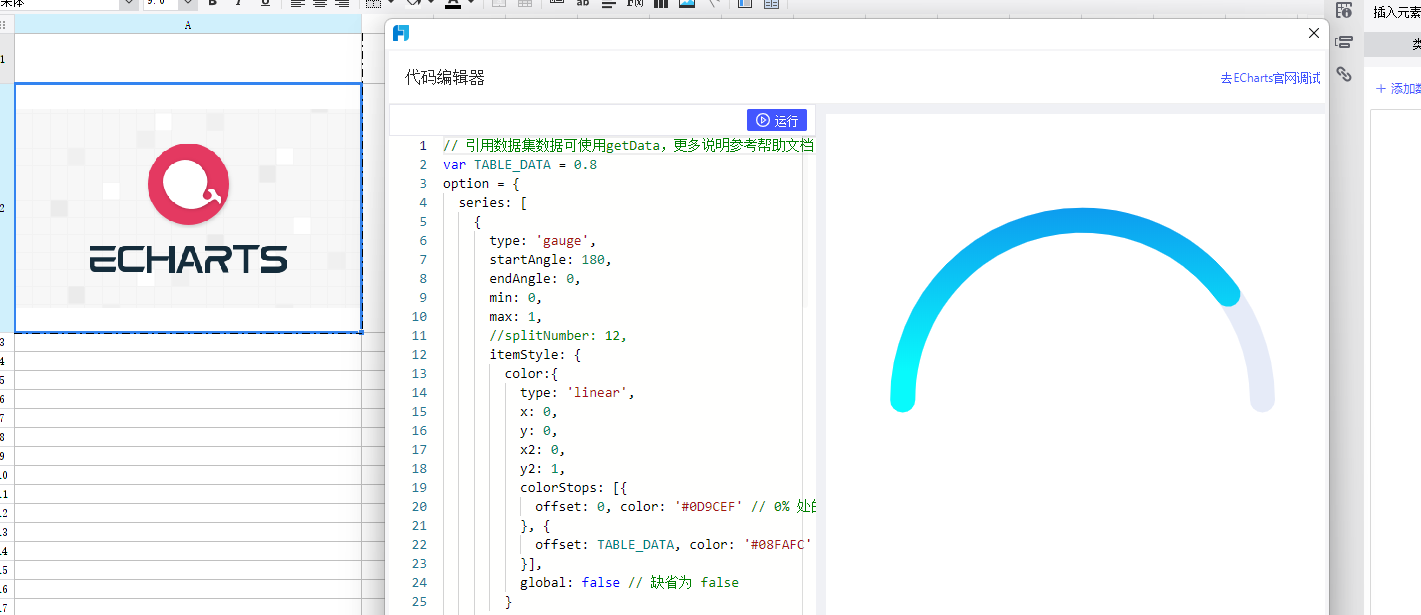Click the code line 'itemStyle: {'
1421x615 pixels.
(535, 354)
